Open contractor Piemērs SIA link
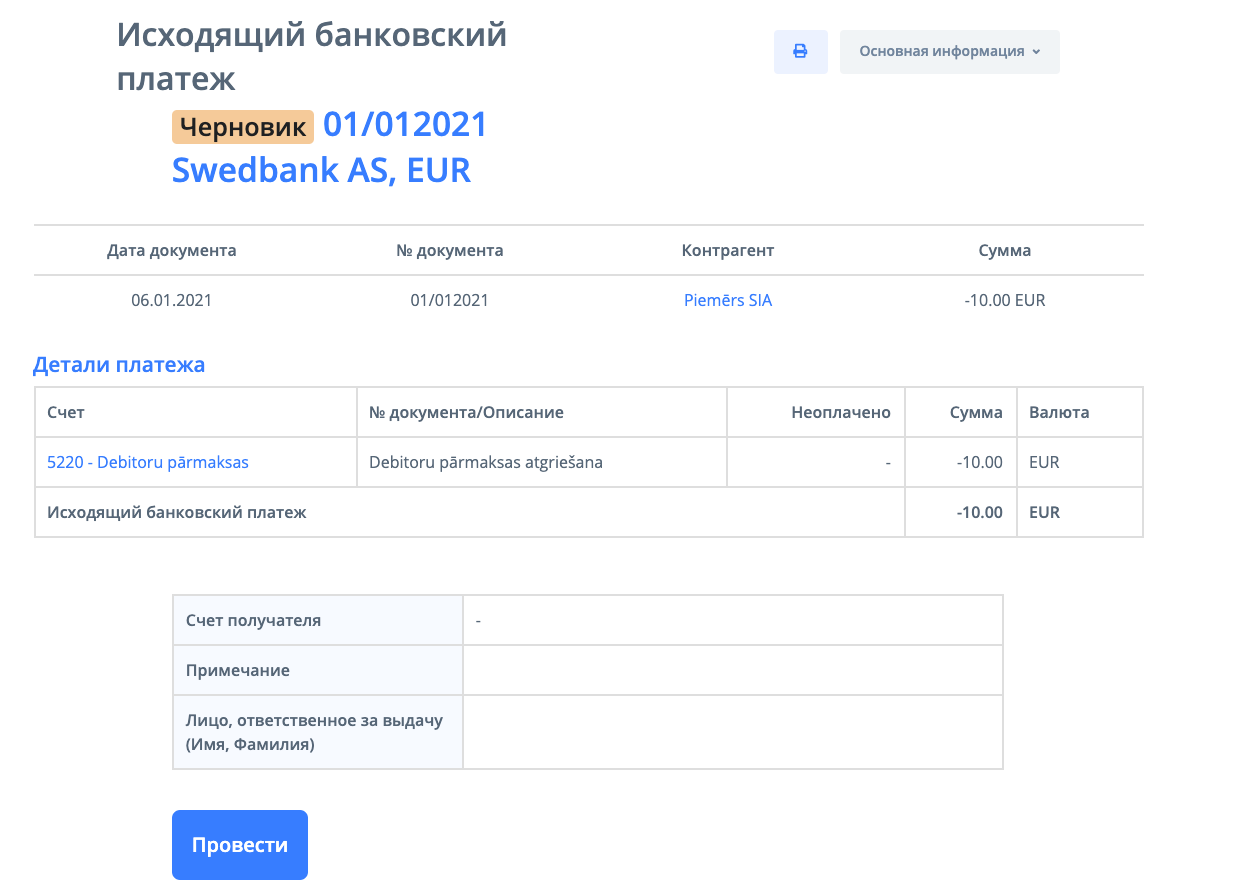 coord(728,300)
